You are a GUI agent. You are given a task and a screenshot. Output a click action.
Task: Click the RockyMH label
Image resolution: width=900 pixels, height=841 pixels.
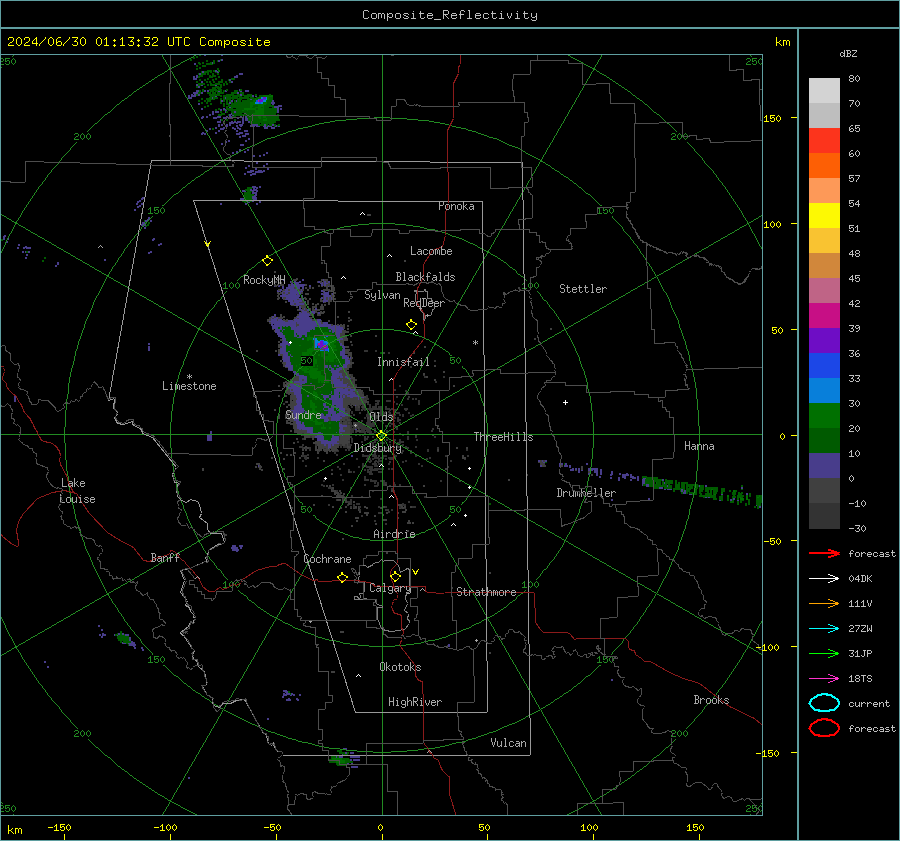pyautogui.click(x=264, y=280)
